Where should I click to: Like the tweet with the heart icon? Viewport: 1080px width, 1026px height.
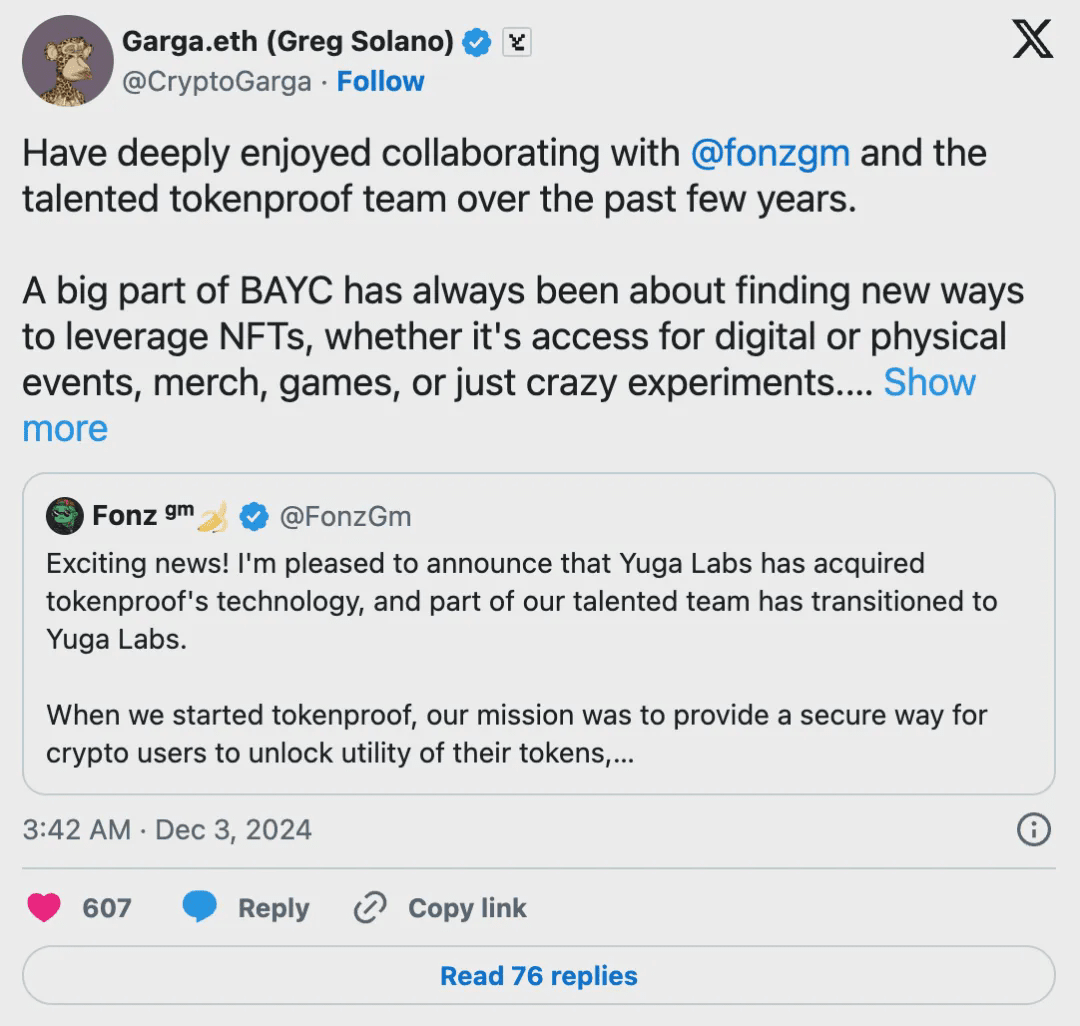click(43, 908)
